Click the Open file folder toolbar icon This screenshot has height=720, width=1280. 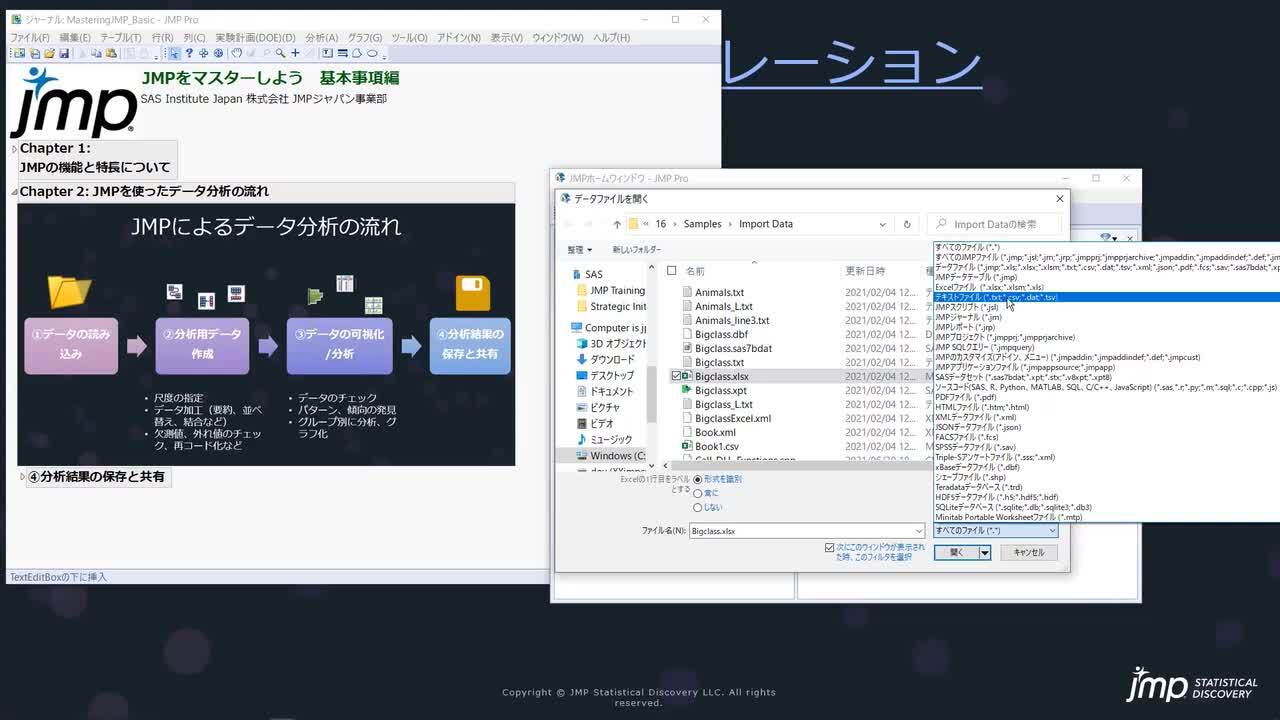pos(49,53)
